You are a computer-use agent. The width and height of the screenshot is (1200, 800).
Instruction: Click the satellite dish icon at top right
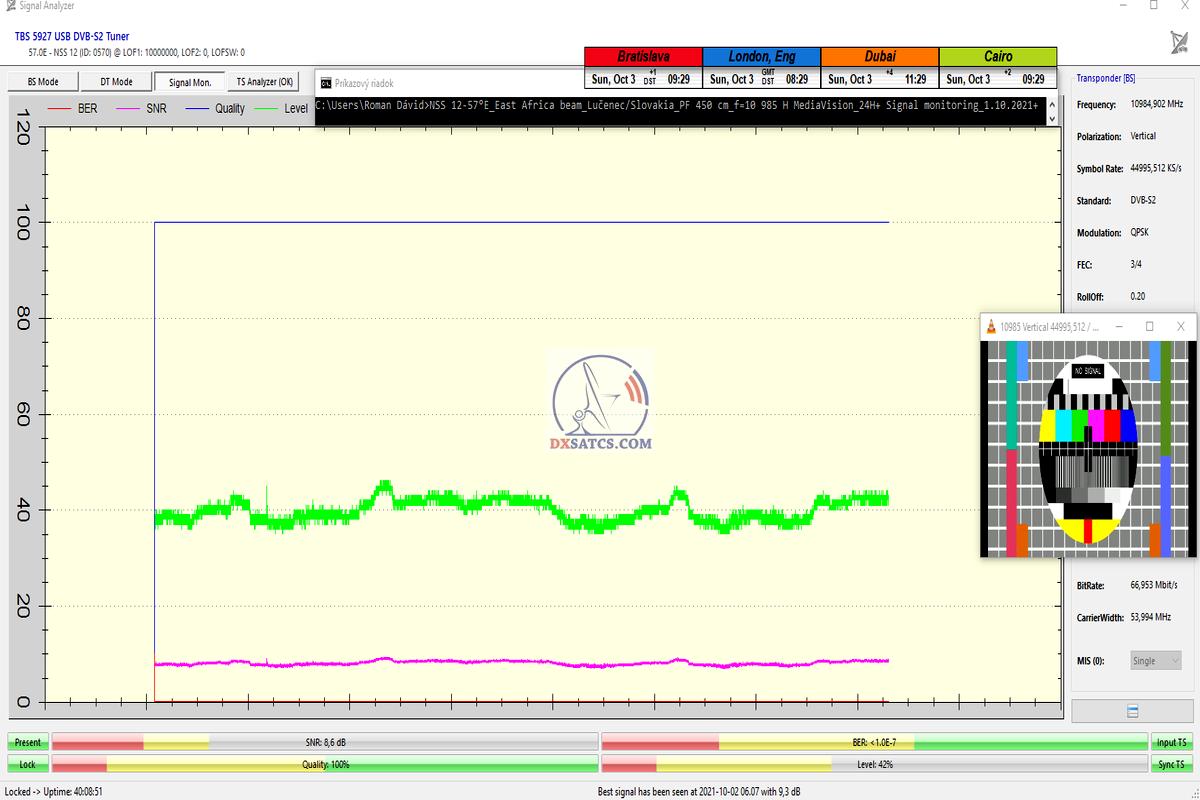[x=1179, y=42]
